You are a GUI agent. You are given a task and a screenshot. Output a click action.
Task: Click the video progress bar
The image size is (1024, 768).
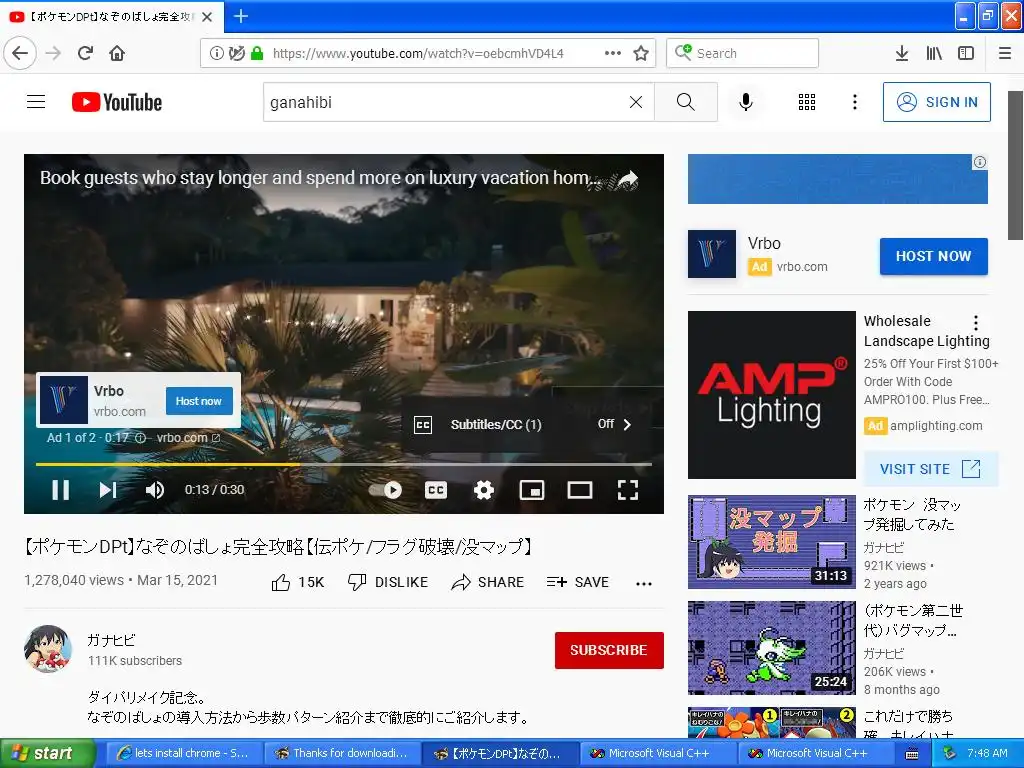[344, 464]
